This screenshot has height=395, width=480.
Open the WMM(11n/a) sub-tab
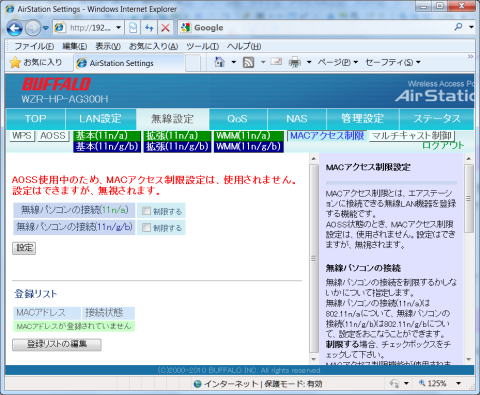(x=249, y=136)
